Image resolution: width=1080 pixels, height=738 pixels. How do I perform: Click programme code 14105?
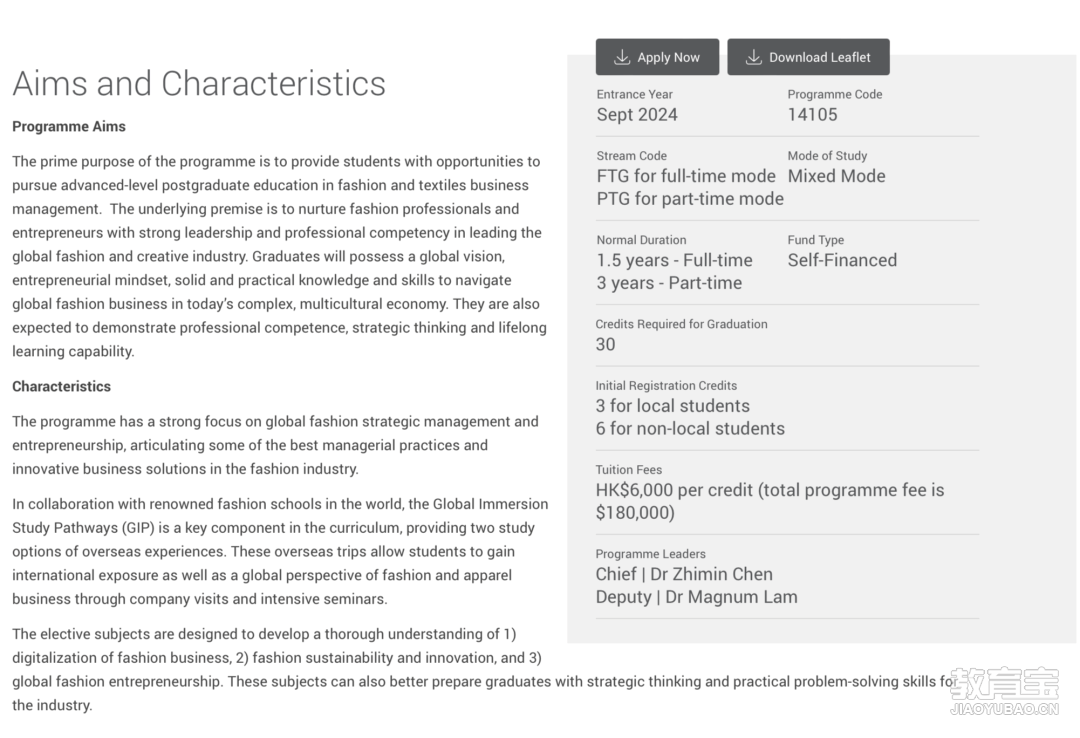(x=812, y=114)
